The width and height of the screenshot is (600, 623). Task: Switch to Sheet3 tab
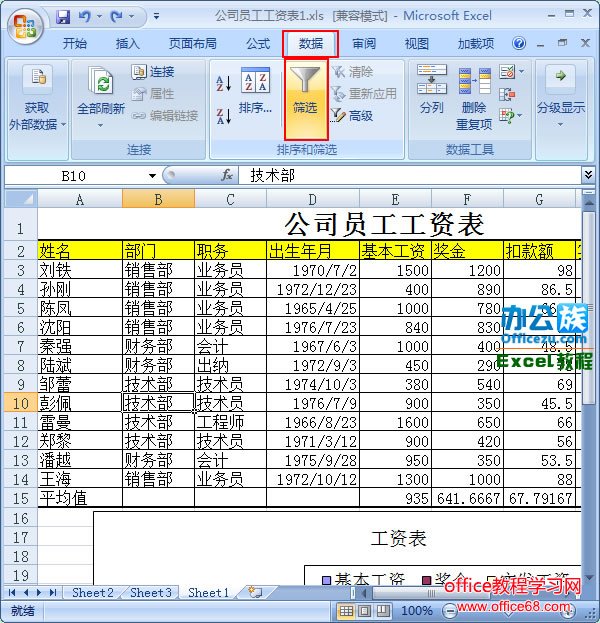[x=151, y=592]
